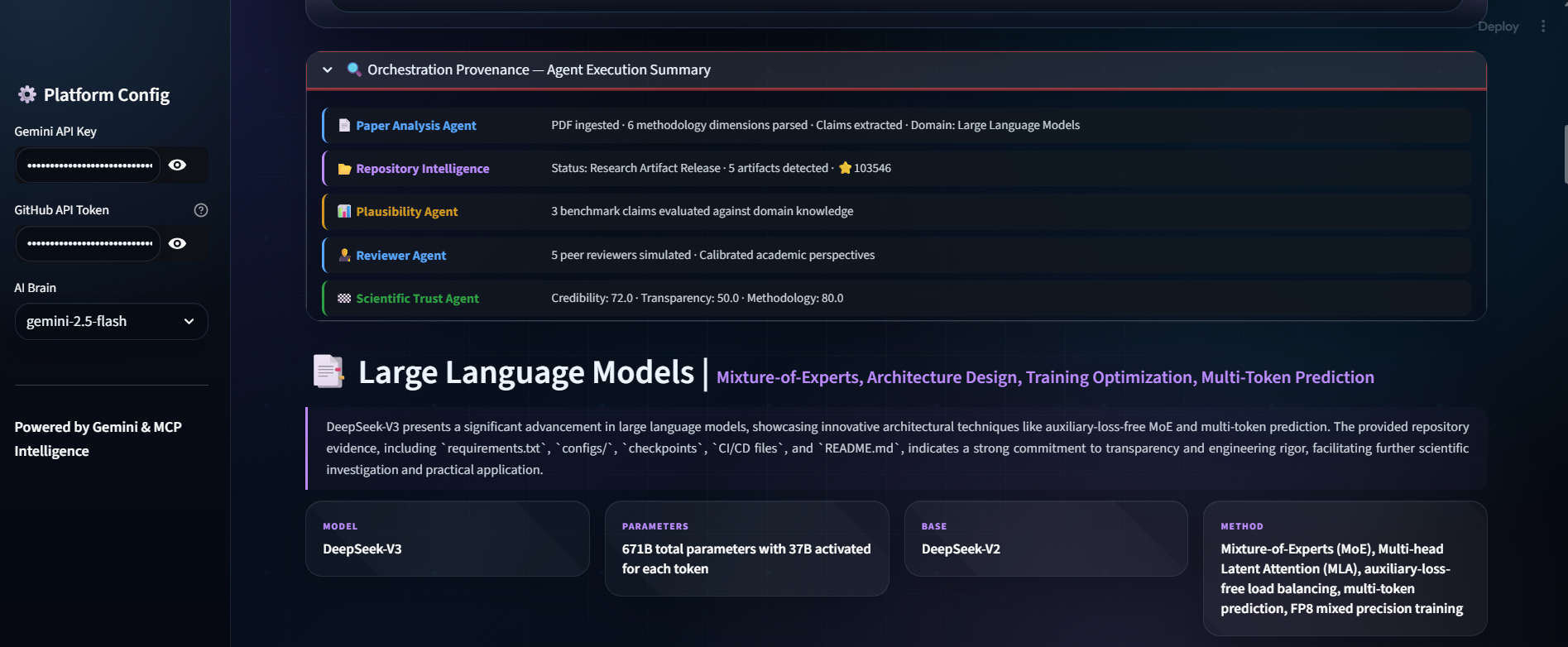Click the DeepSeek-V3 model value
This screenshot has height=647, width=1568.
click(362, 549)
